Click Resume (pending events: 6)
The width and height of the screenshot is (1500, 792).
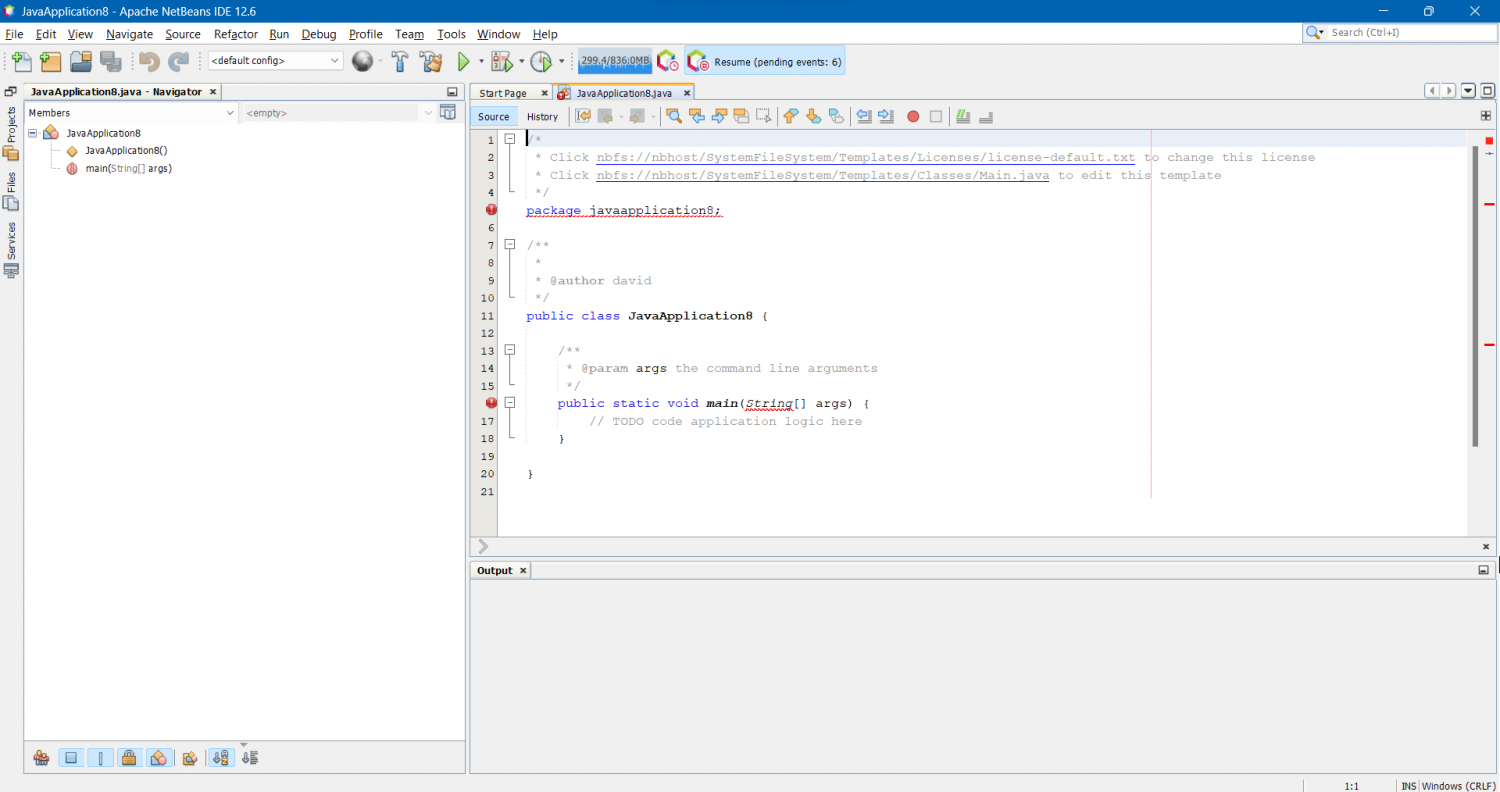coord(765,61)
